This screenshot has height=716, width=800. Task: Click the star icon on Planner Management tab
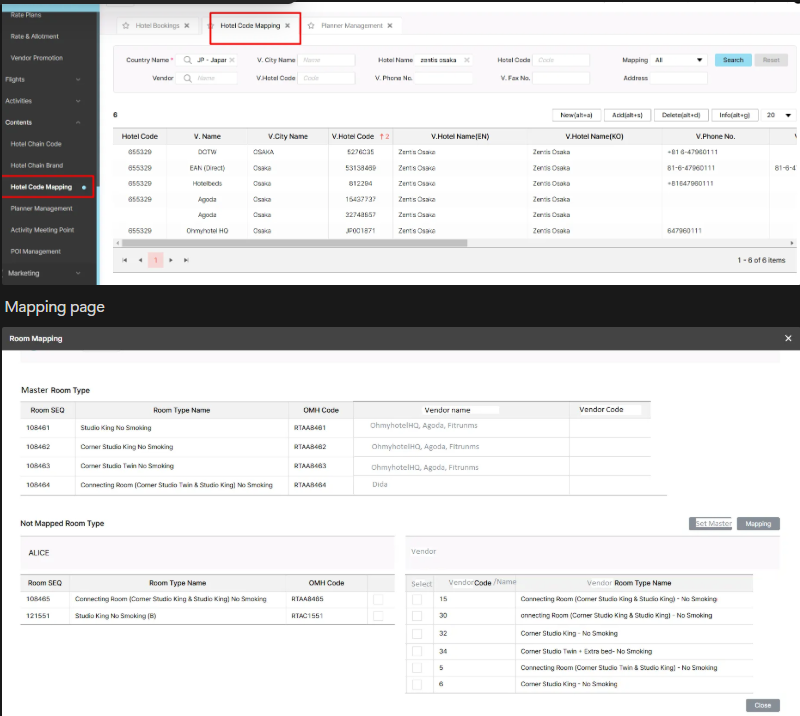312,25
